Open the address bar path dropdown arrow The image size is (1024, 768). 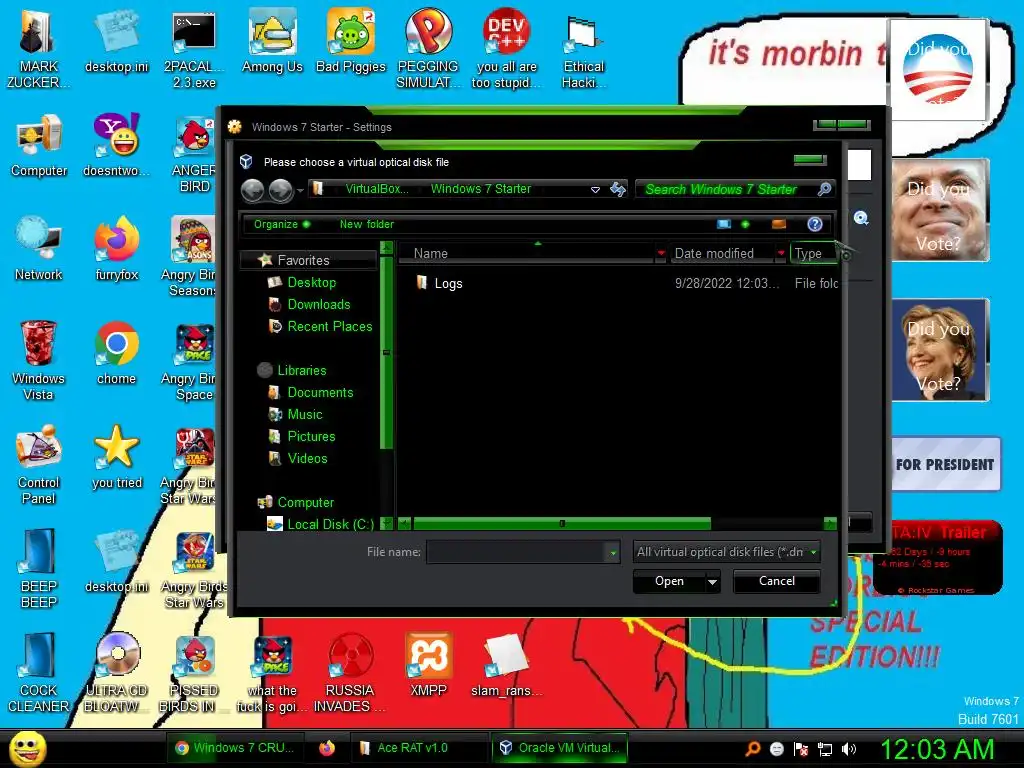click(595, 189)
